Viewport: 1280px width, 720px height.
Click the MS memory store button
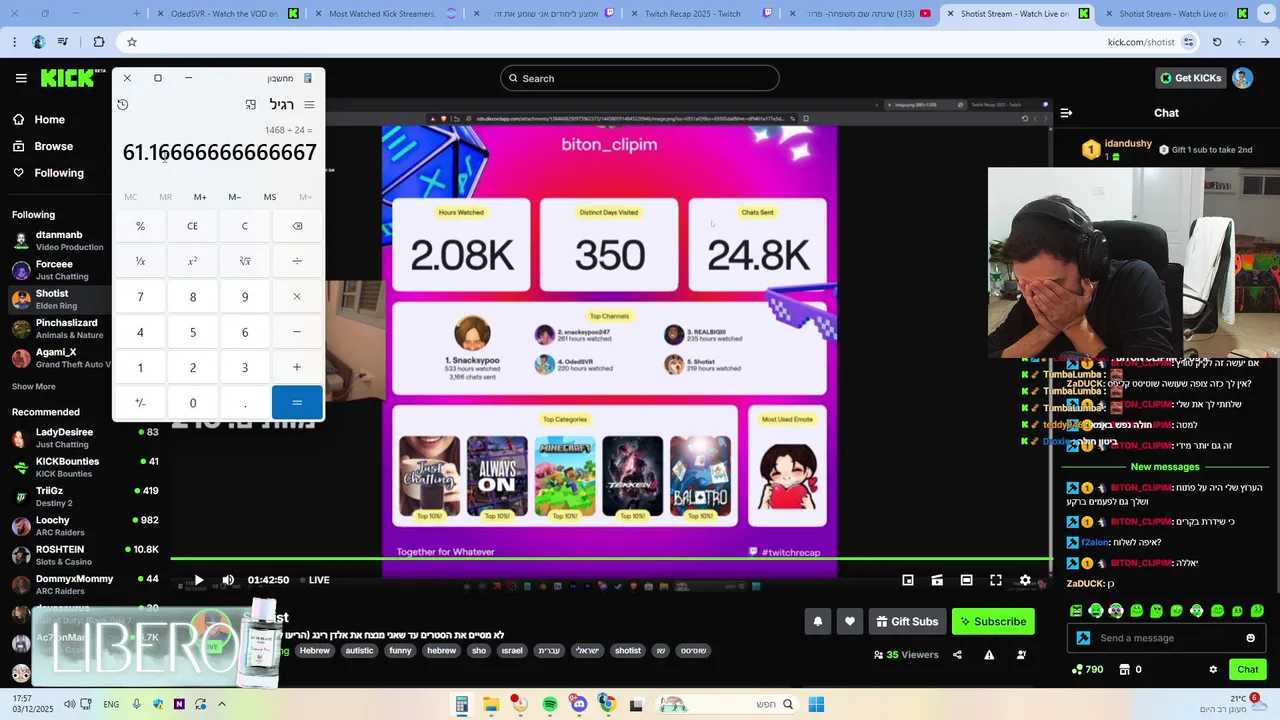pos(270,197)
